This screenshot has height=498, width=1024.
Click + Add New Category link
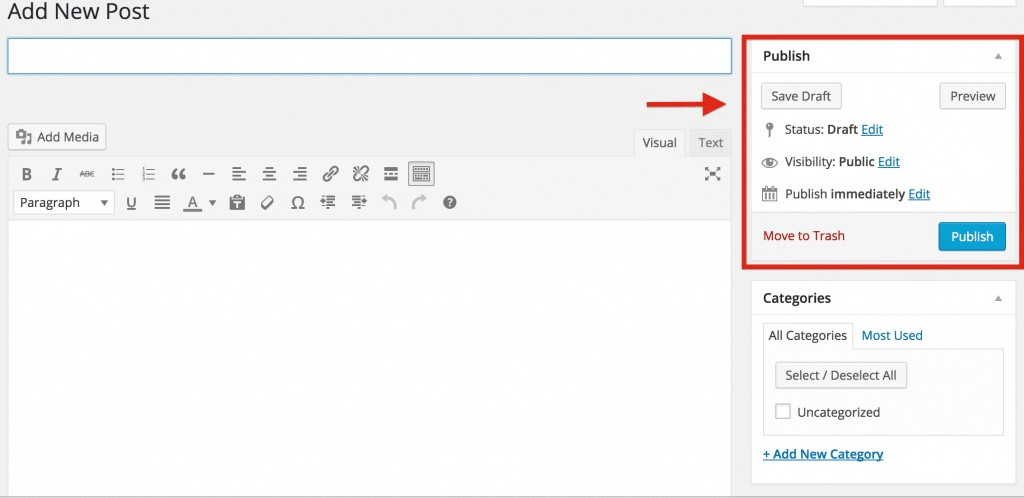pos(823,454)
